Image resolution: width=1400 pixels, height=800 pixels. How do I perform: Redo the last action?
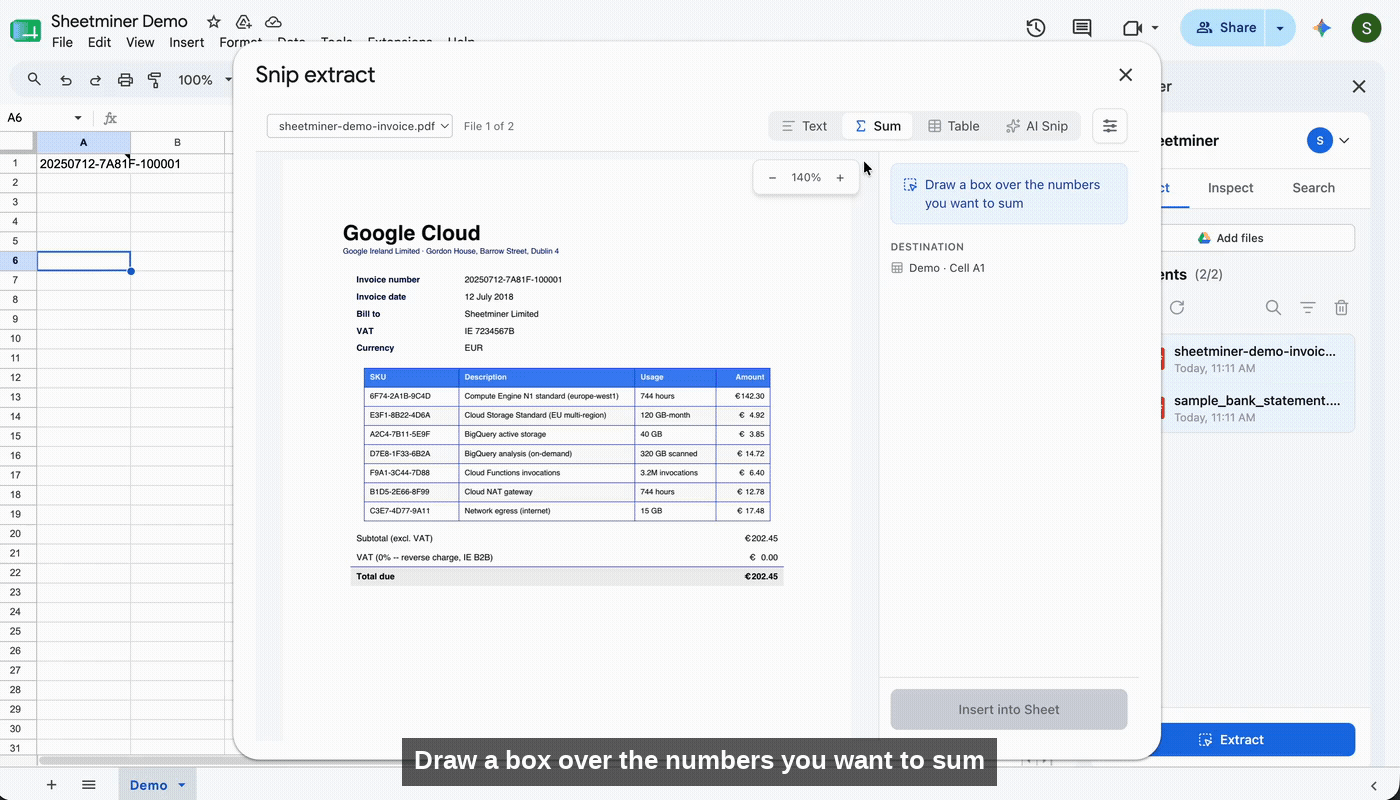95,80
